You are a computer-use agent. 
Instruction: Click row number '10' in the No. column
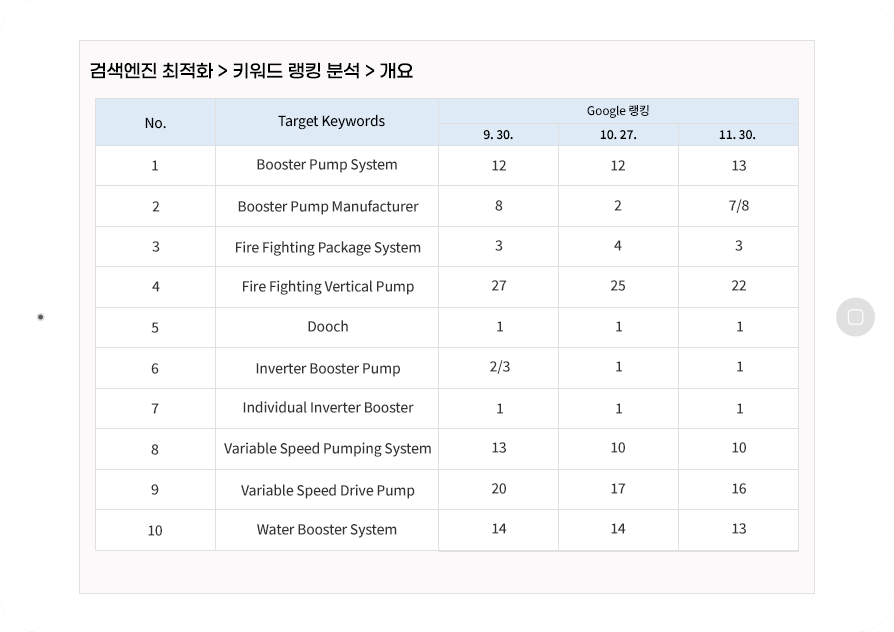click(x=155, y=530)
